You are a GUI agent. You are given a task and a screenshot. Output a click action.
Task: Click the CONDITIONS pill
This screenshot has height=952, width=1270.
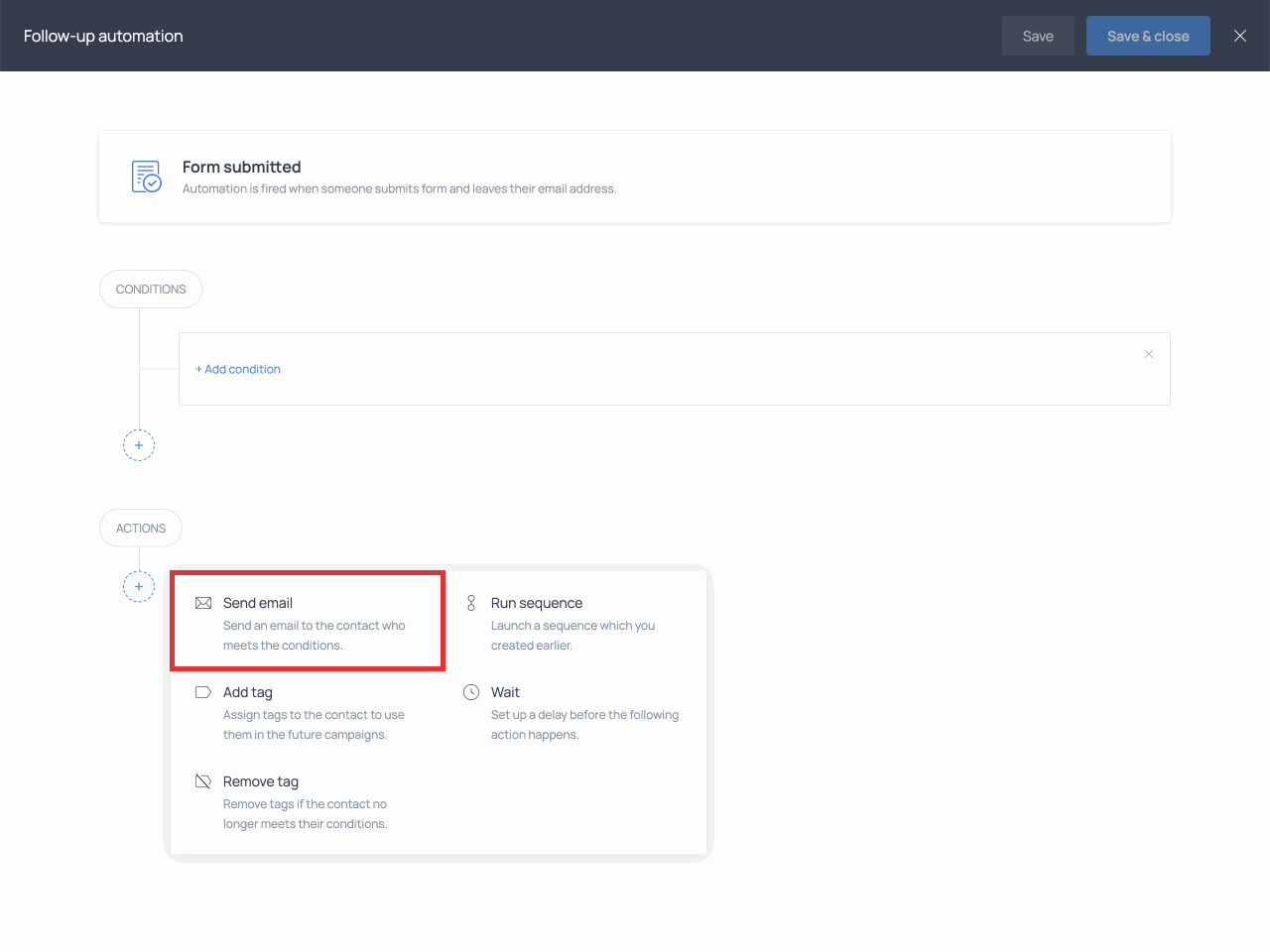[151, 289]
